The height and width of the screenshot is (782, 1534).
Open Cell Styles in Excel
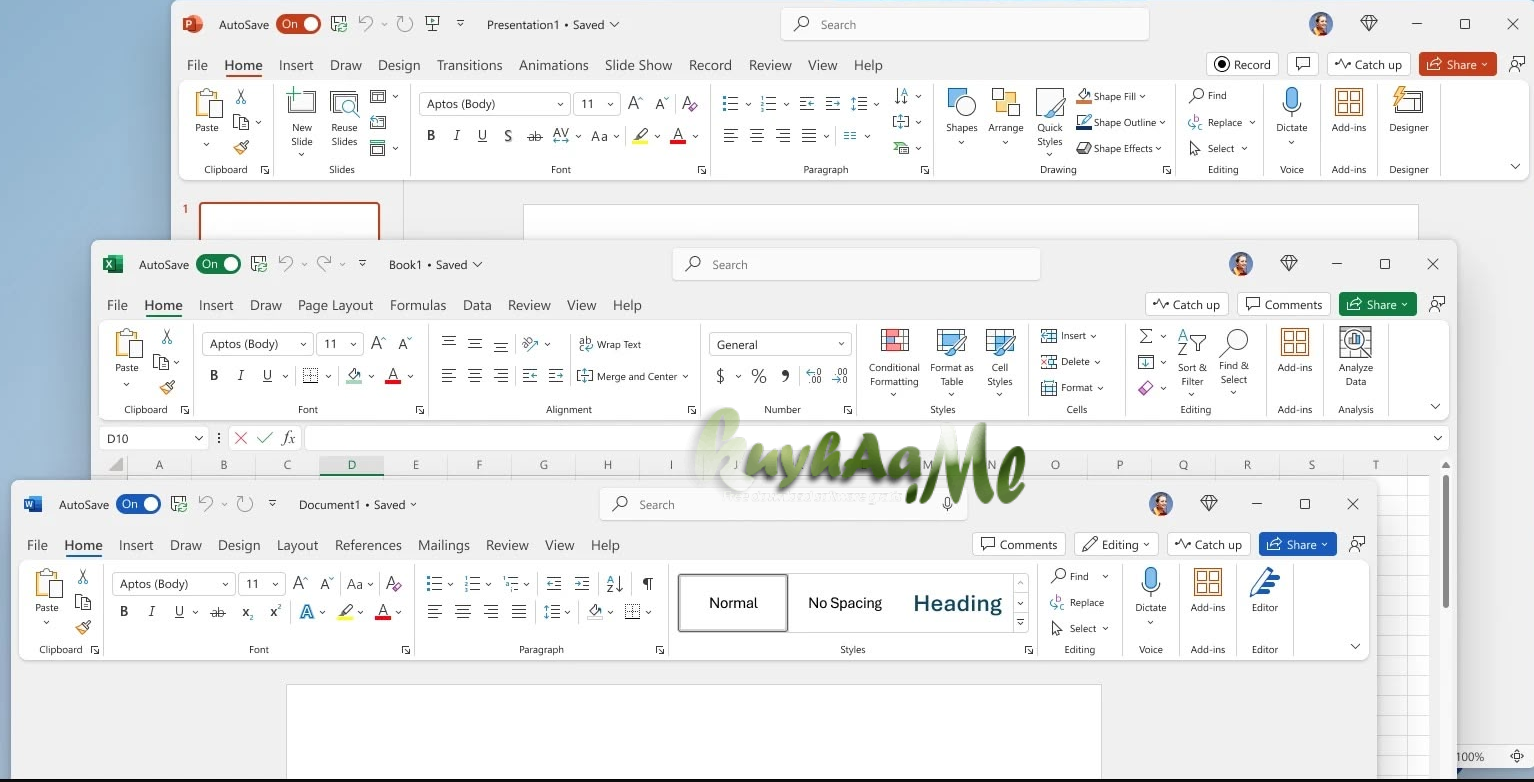click(1000, 362)
